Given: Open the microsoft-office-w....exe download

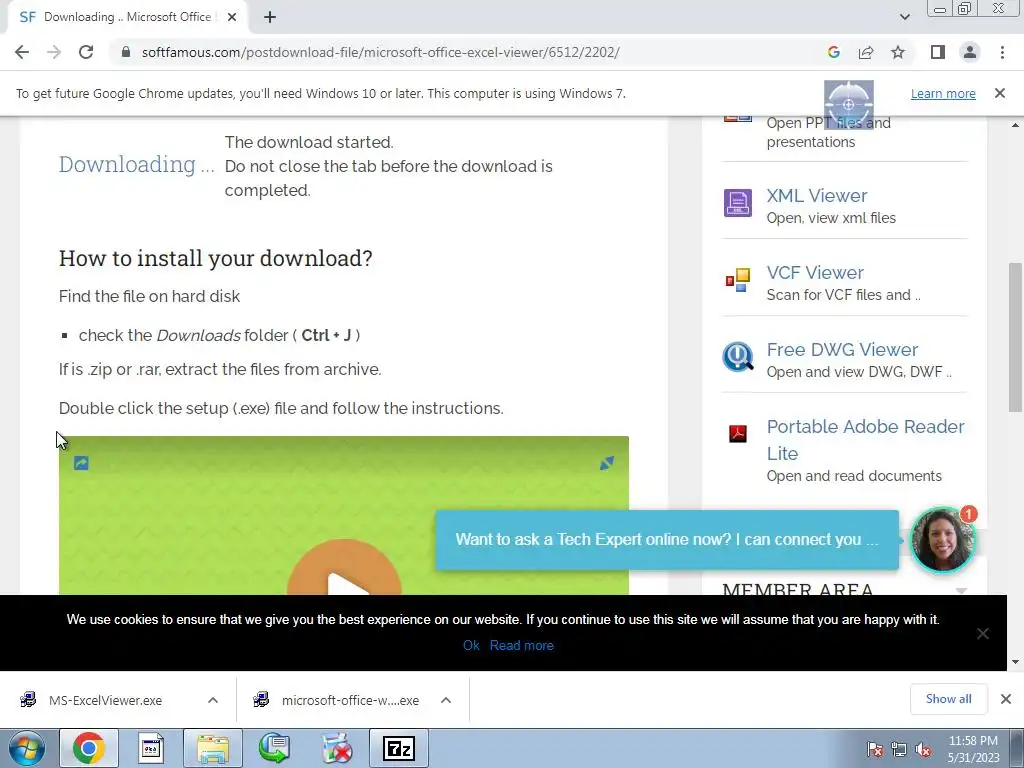Looking at the screenshot, I should (350, 700).
